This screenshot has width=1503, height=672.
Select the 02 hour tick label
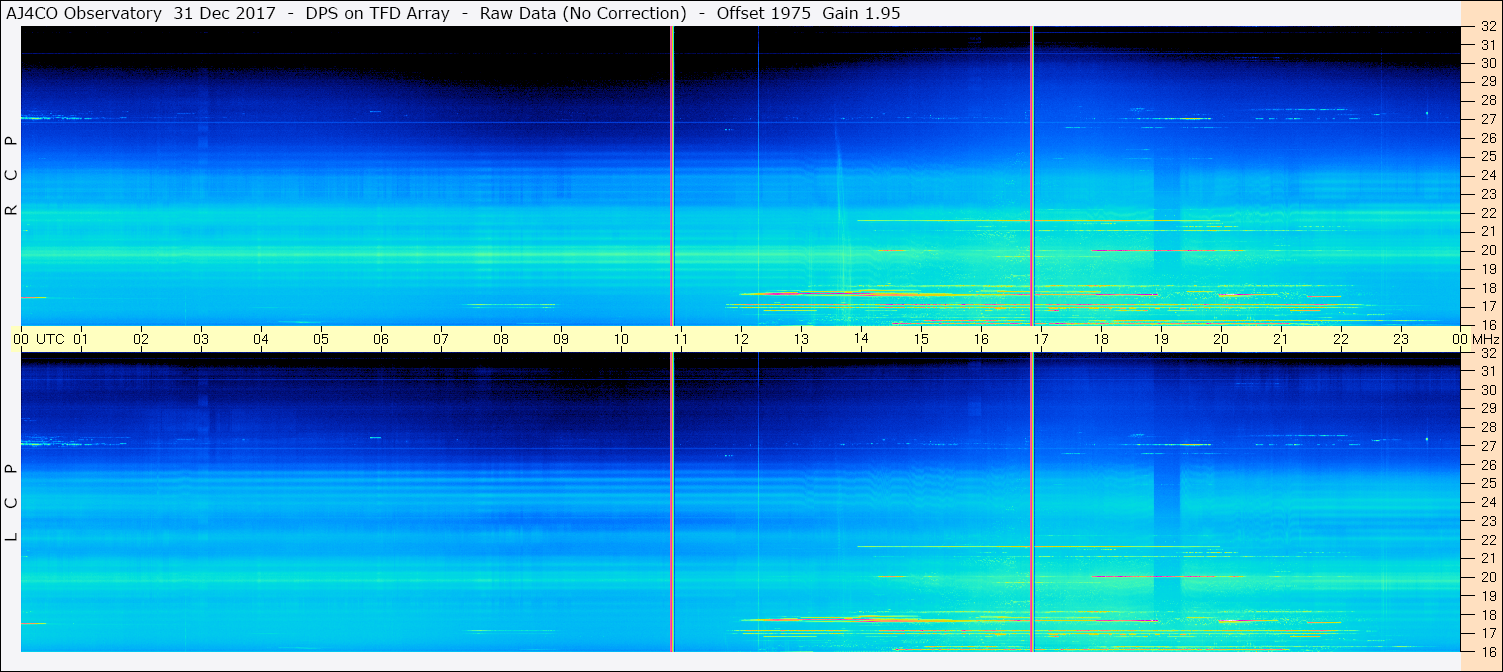(x=141, y=339)
